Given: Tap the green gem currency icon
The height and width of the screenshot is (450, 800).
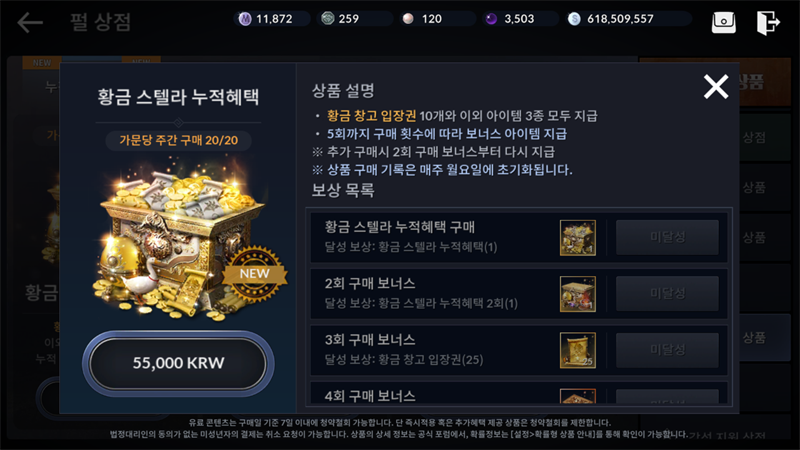Looking at the screenshot, I should pos(328,19).
